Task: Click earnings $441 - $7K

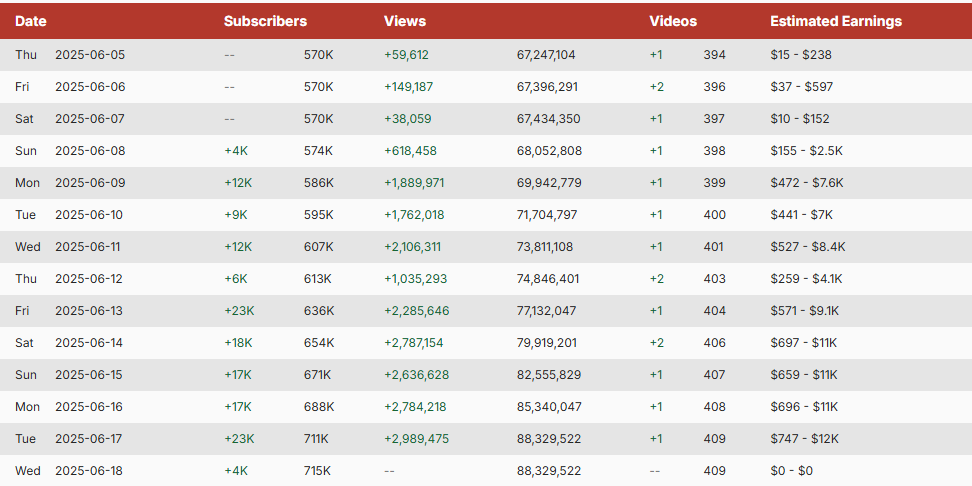Action: (x=802, y=215)
